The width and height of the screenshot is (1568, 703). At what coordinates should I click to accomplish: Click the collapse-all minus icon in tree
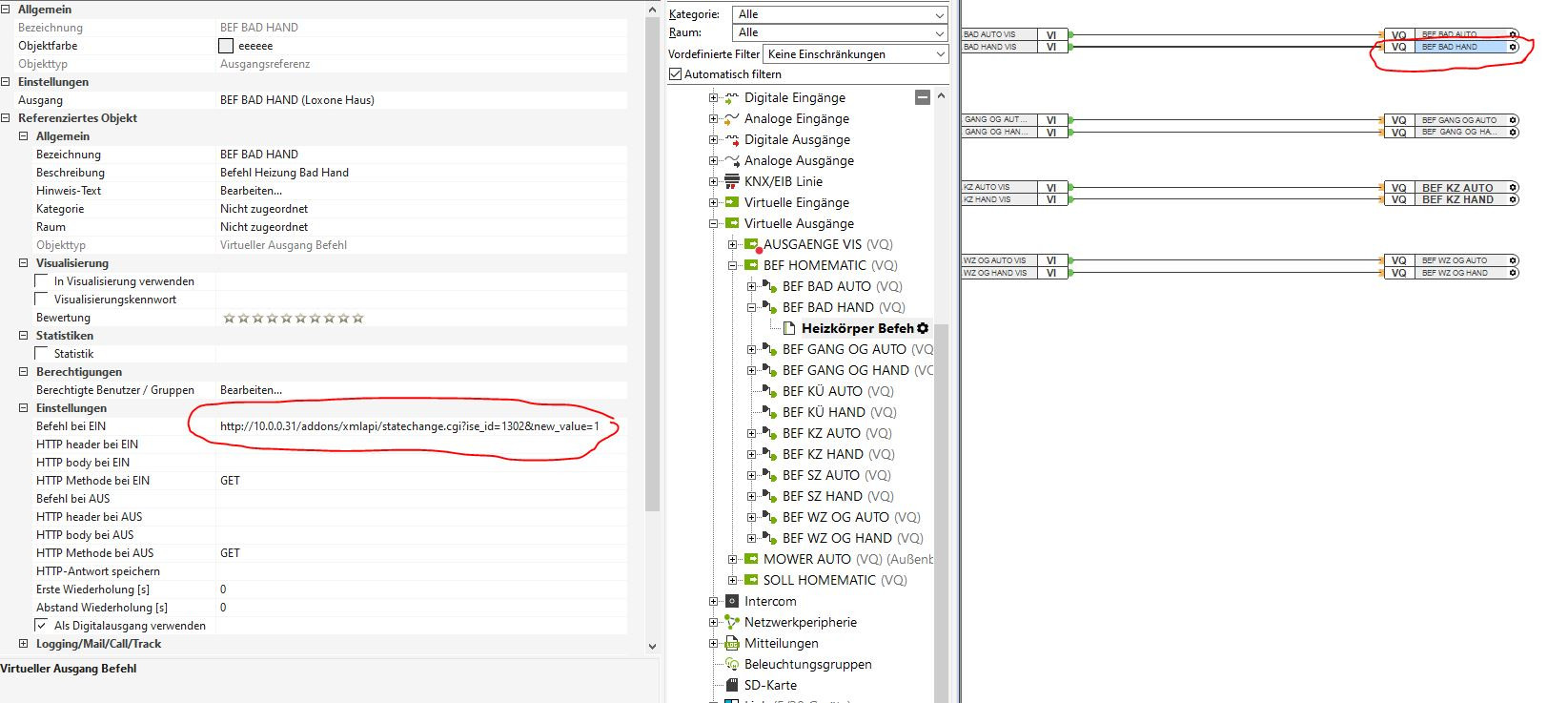click(922, 97)
